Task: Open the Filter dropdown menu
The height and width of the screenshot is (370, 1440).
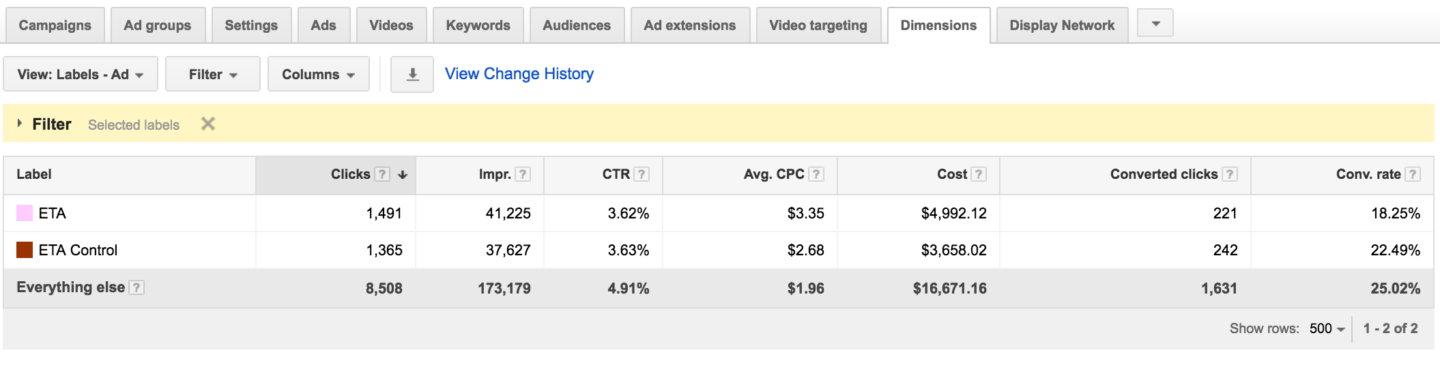Action: point(213,74)
